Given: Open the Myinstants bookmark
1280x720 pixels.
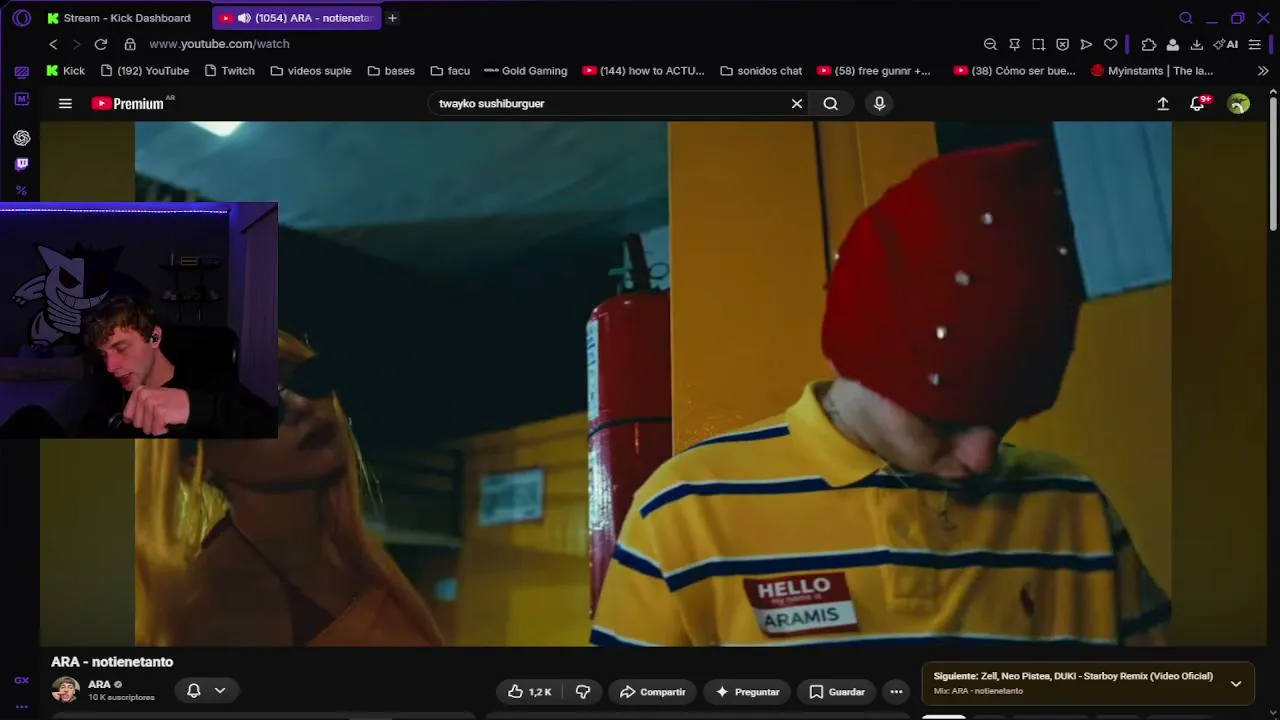Looking at the screenshot, I should (1152, 71).
